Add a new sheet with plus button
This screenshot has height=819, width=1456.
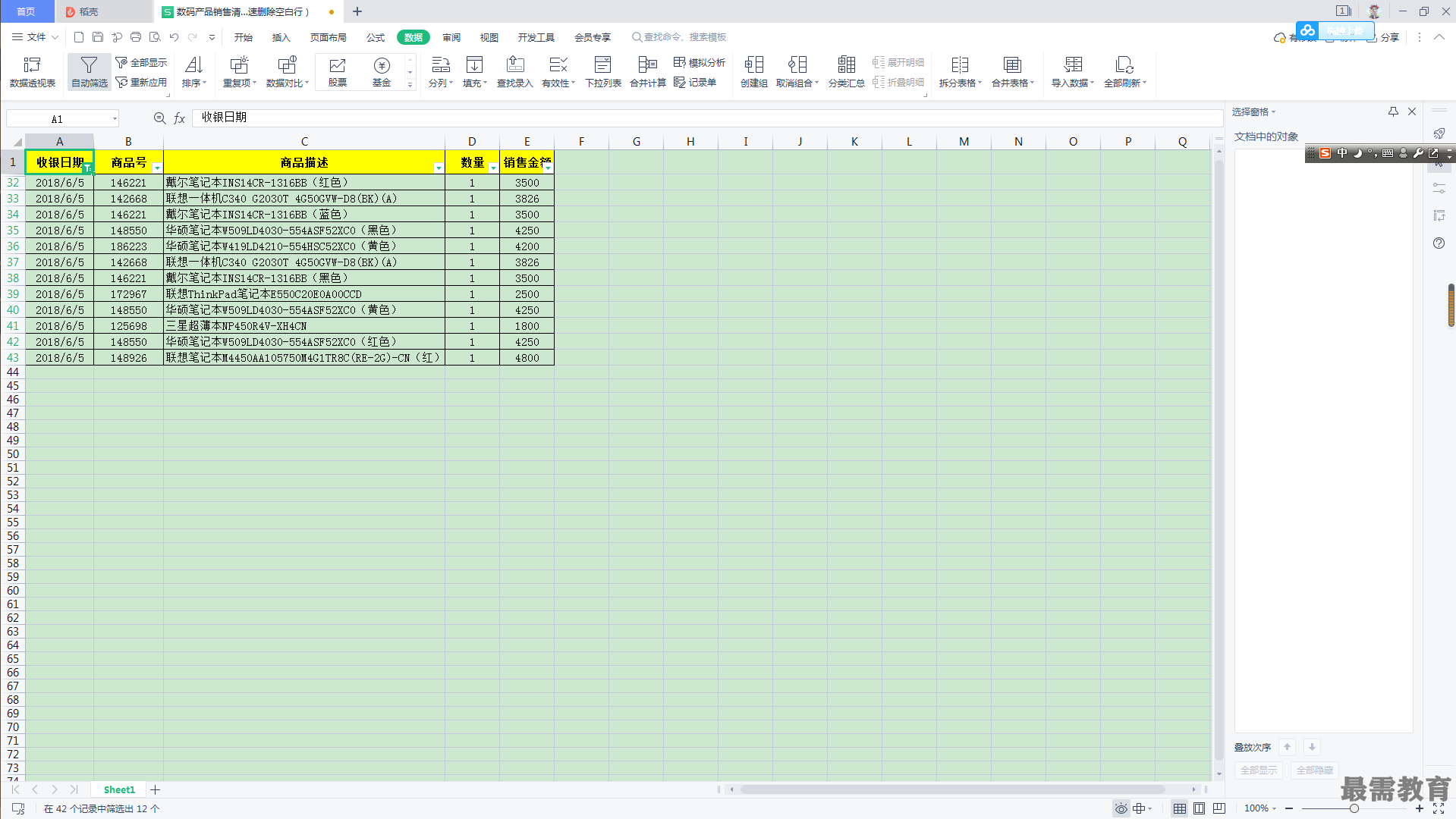coord(156,789)
